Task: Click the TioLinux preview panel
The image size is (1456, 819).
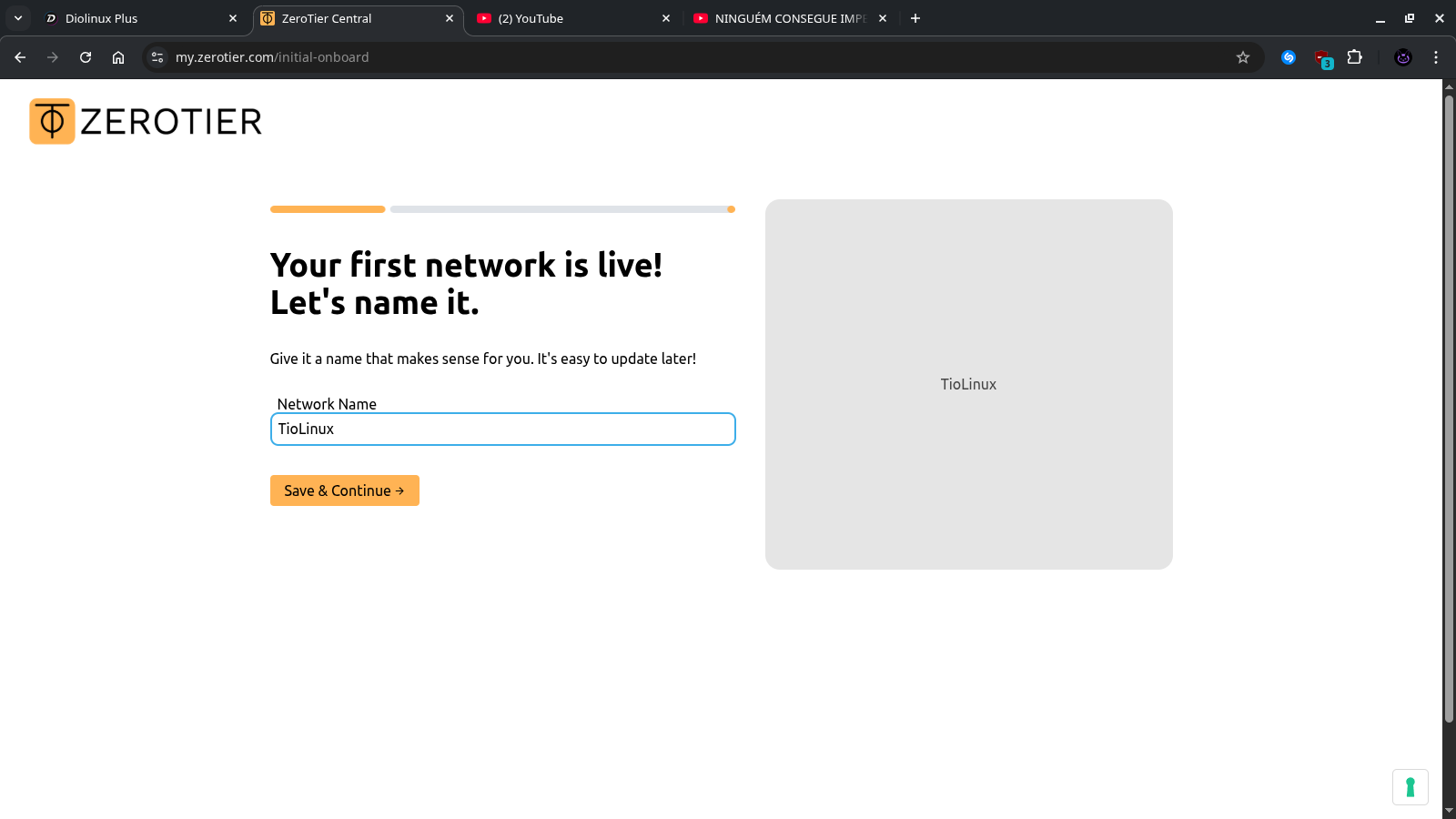Action: [968, 384]
